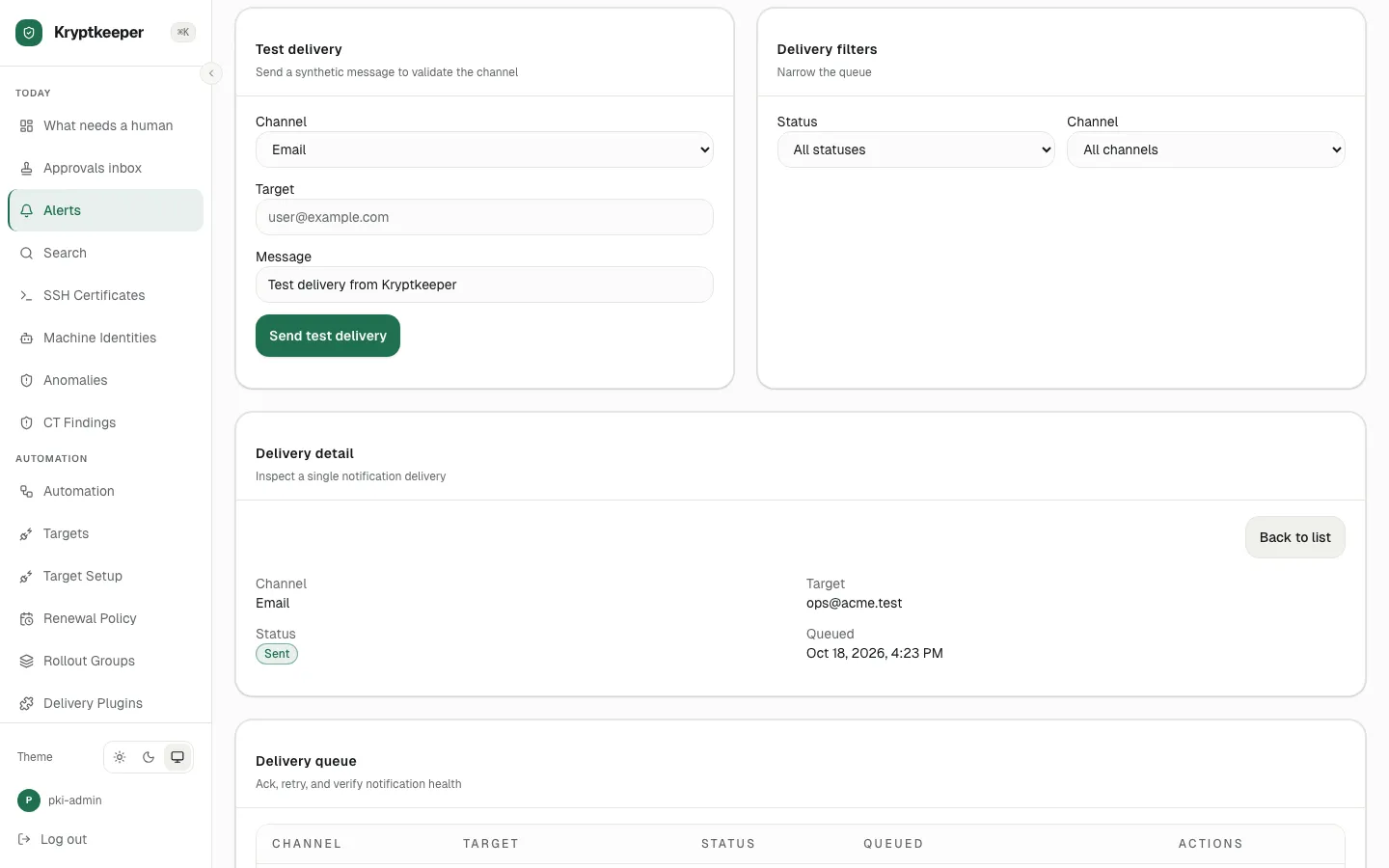Select the system theme option
The height and width of the screenshot is (868, 1389).
(177, 757)
